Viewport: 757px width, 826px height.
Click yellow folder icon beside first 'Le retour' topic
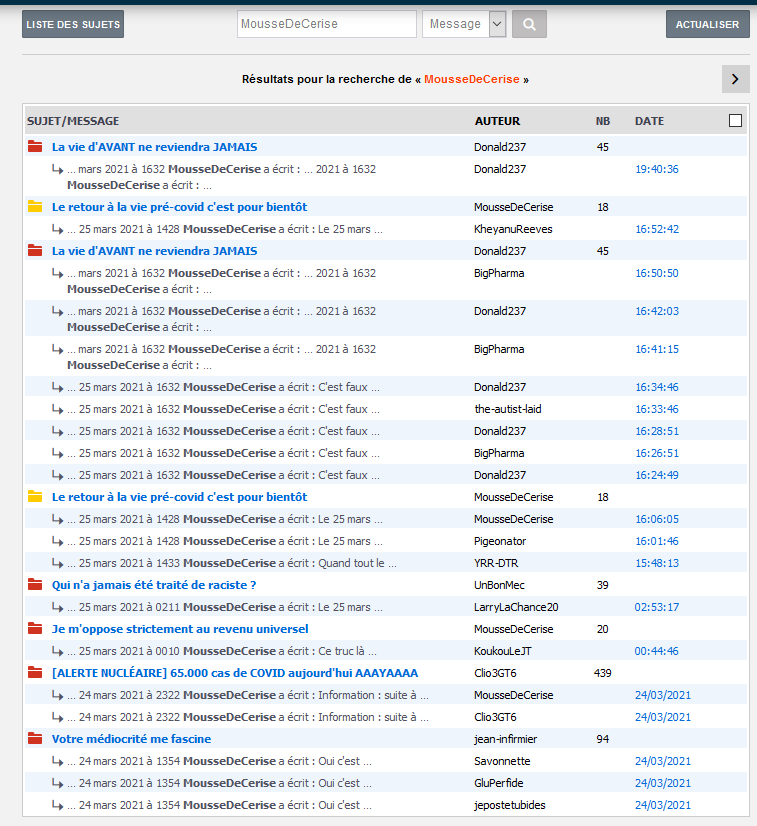pyautogui.click(x=35, y=207)
